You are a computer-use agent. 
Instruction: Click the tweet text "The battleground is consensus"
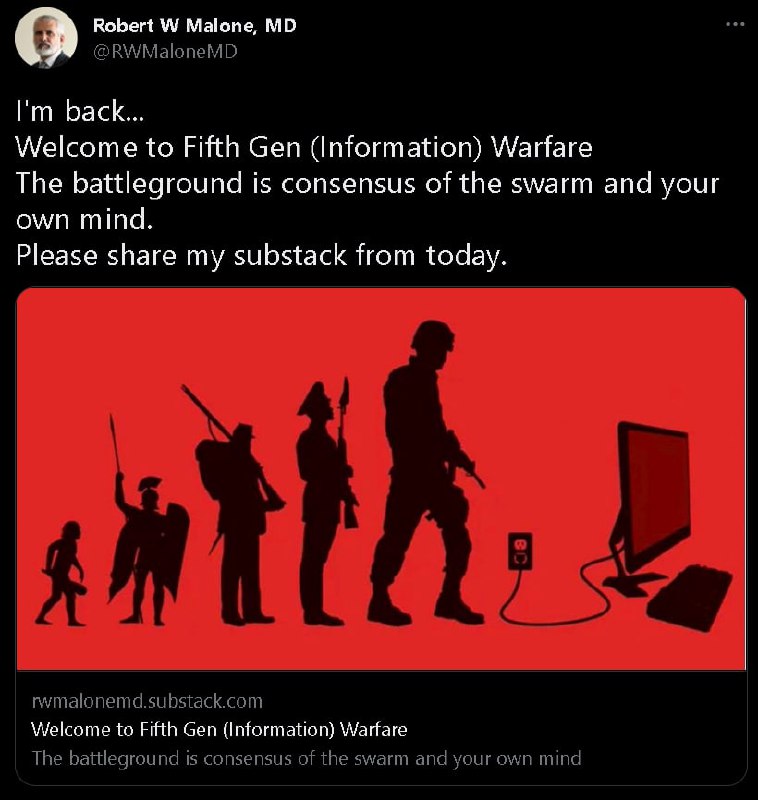tap(367, 201)
